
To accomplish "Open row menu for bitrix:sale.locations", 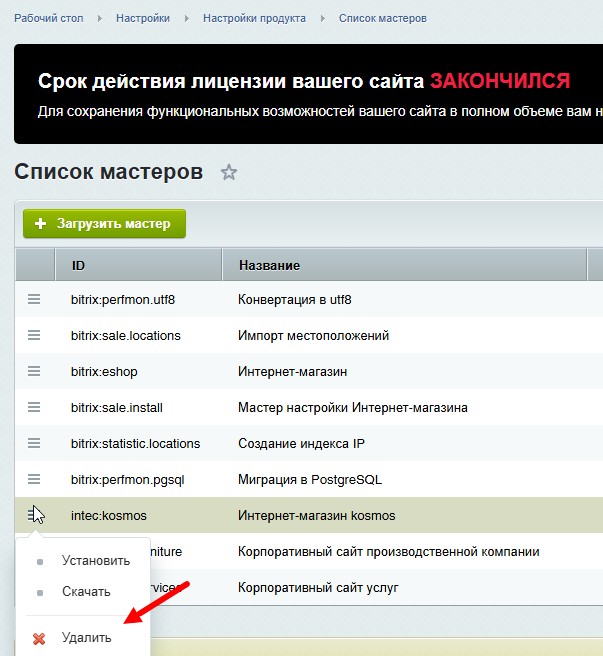I will [x=34, y=335].
